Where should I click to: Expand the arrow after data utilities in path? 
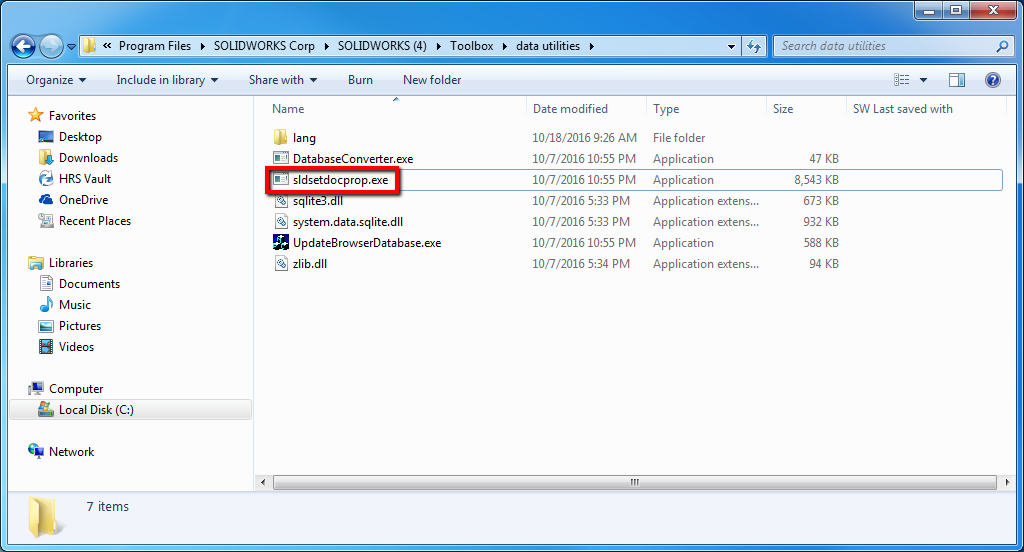pos(592,46)
